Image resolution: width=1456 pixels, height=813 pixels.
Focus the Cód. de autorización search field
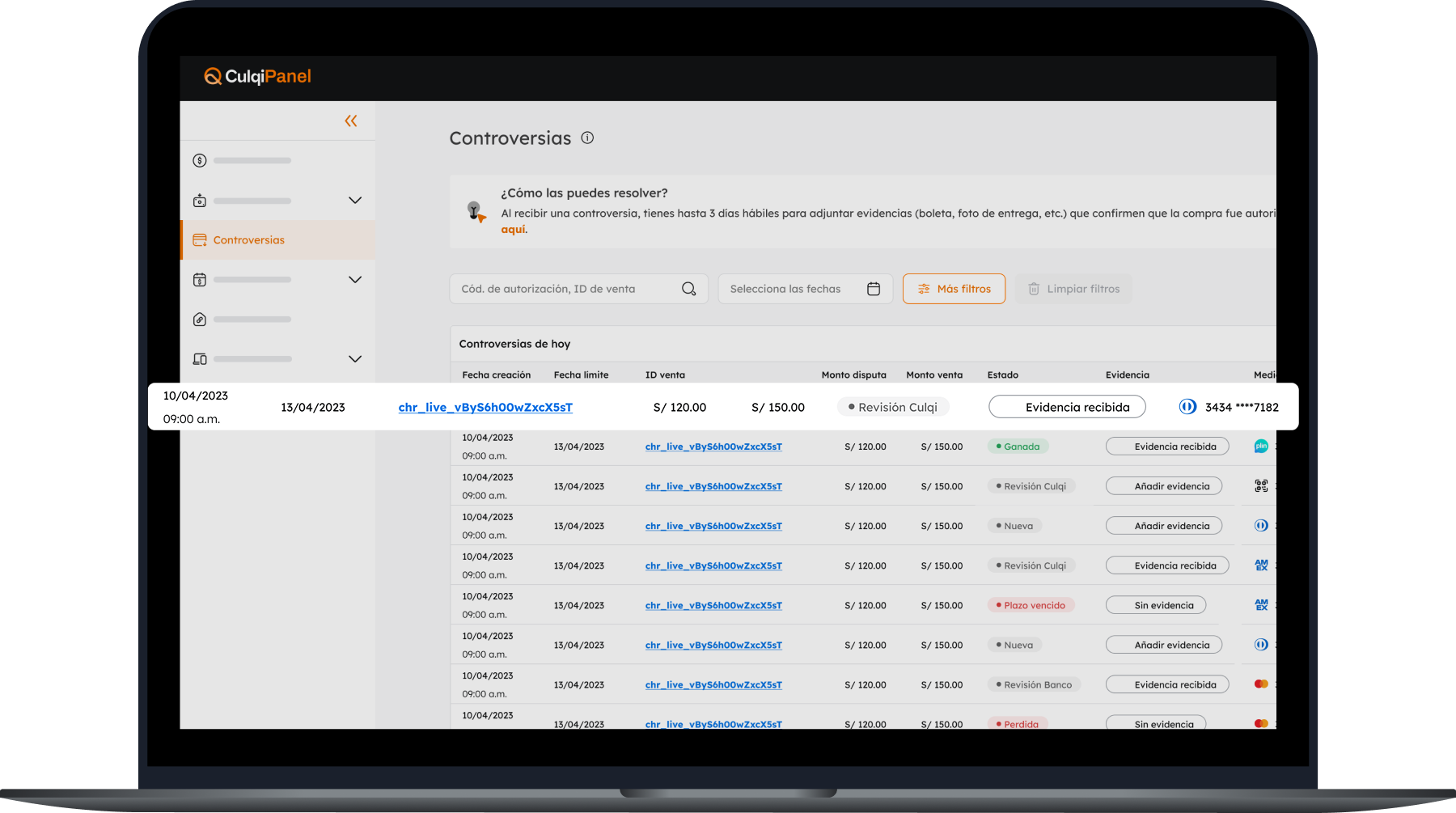pyautogui.click(x=566, y=289)
